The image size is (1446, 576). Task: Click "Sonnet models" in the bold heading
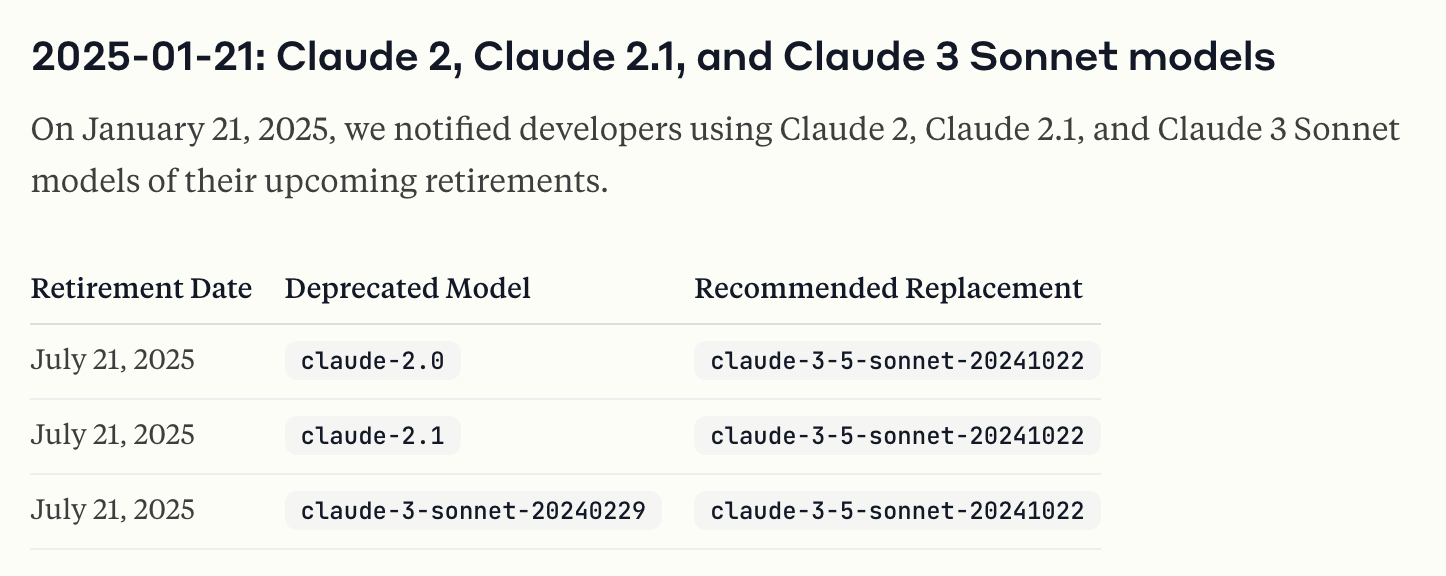tap(1122, 58)
